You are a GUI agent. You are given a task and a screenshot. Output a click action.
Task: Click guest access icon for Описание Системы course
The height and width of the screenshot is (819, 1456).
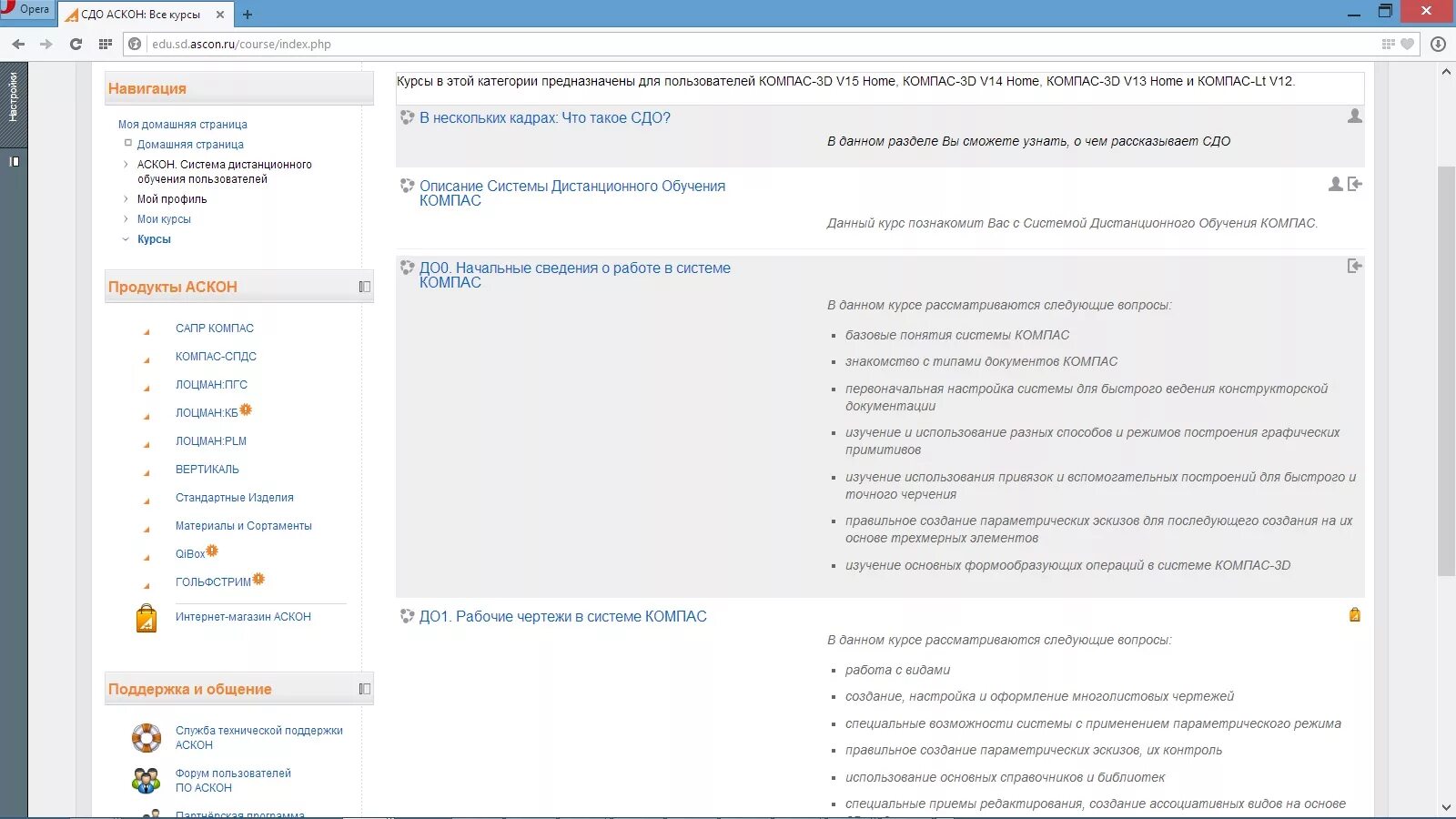point(1335,184)
